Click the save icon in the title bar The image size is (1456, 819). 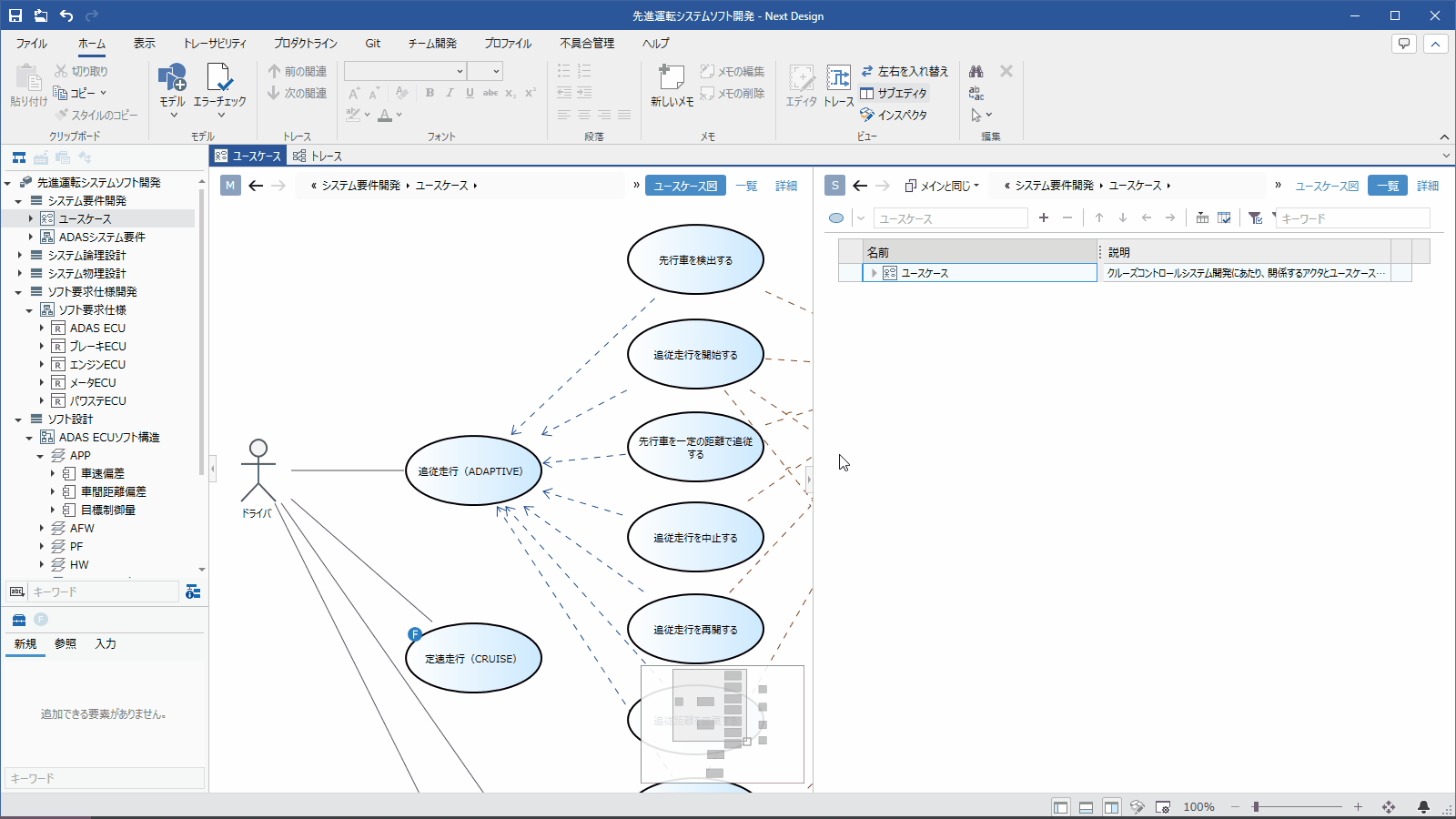[15, 15]
